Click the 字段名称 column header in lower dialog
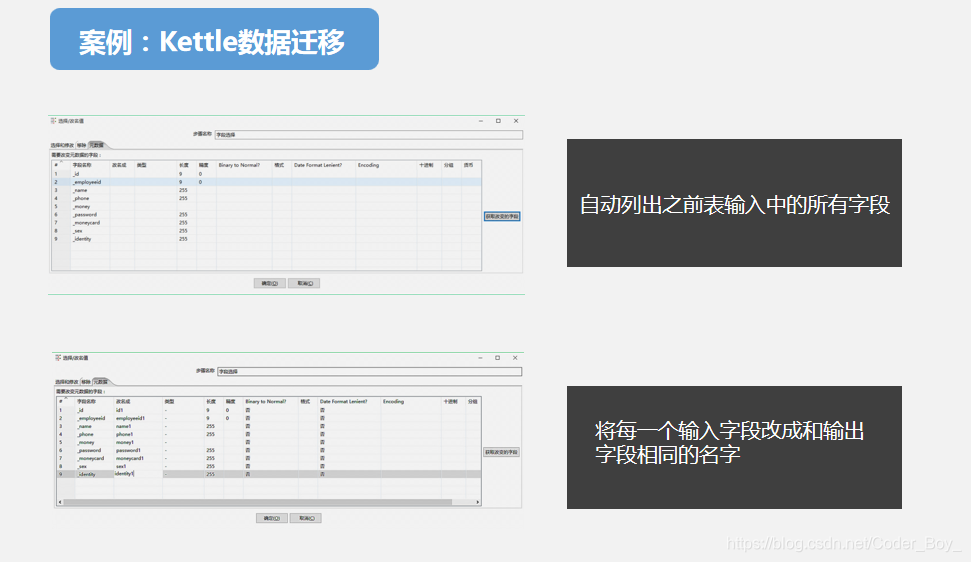 coord(86,402)
